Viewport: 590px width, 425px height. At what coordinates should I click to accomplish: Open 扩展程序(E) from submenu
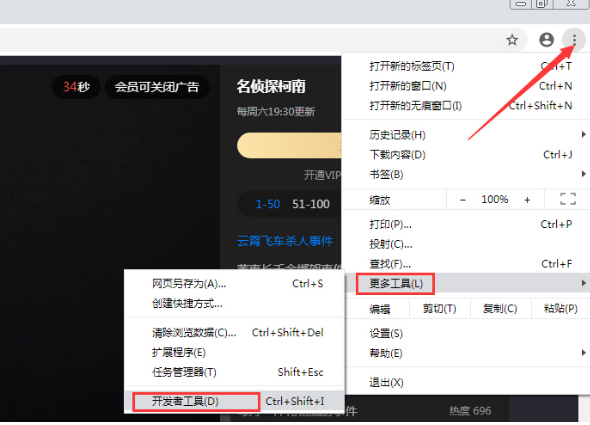234,352
